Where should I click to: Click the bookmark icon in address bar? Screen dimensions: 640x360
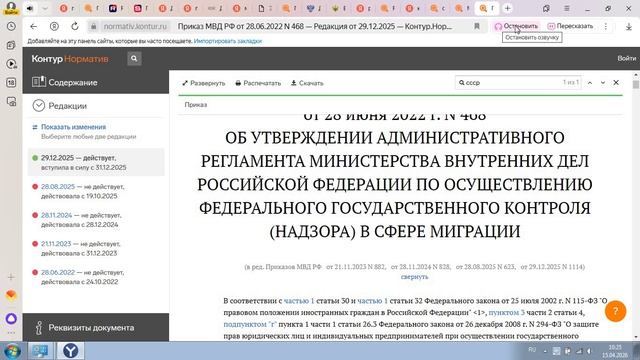click(476, 26)
